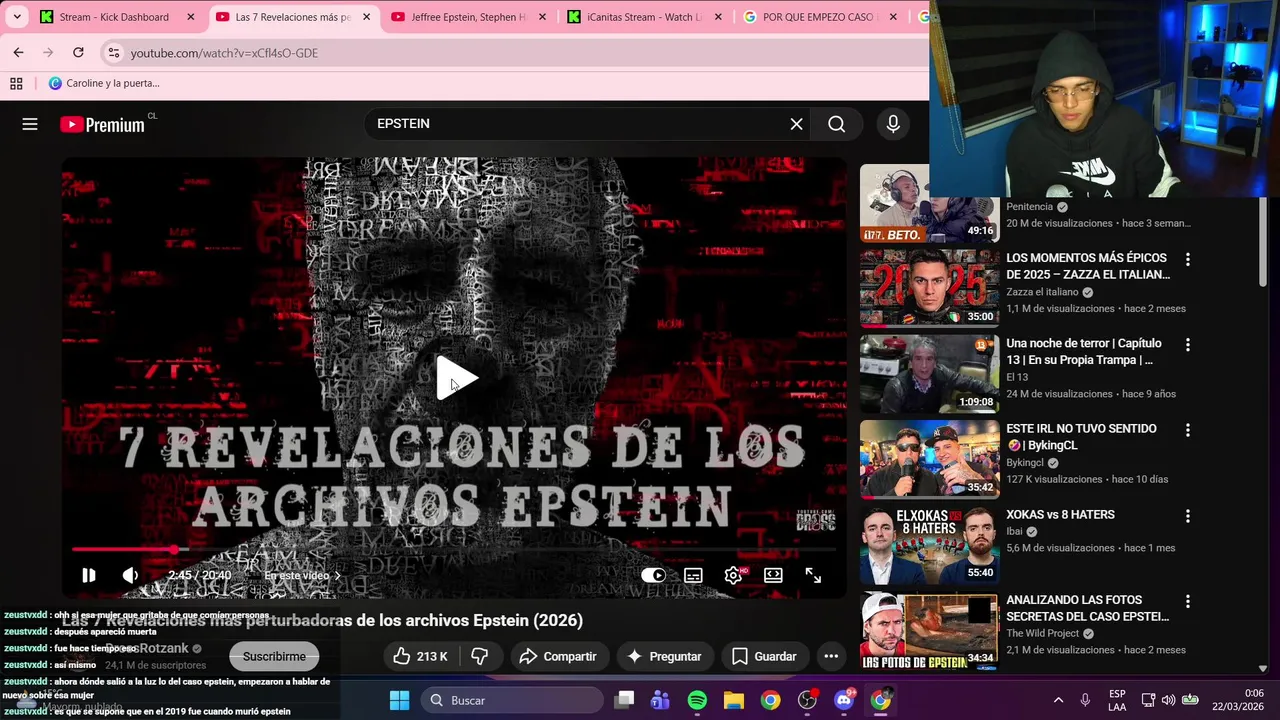Run search with the magnifier button
The width and height of the screenshot is (1280, 720).
click(x=837, y=124)
